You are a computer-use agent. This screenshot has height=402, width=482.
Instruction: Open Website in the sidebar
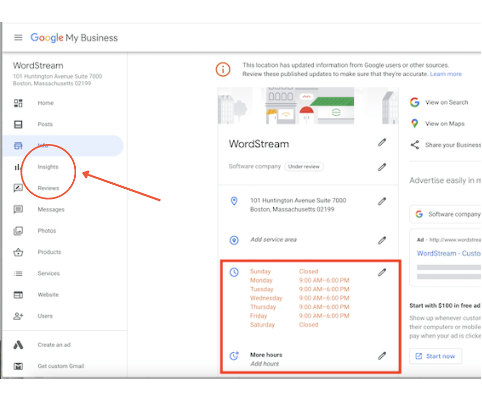point(48,295)
